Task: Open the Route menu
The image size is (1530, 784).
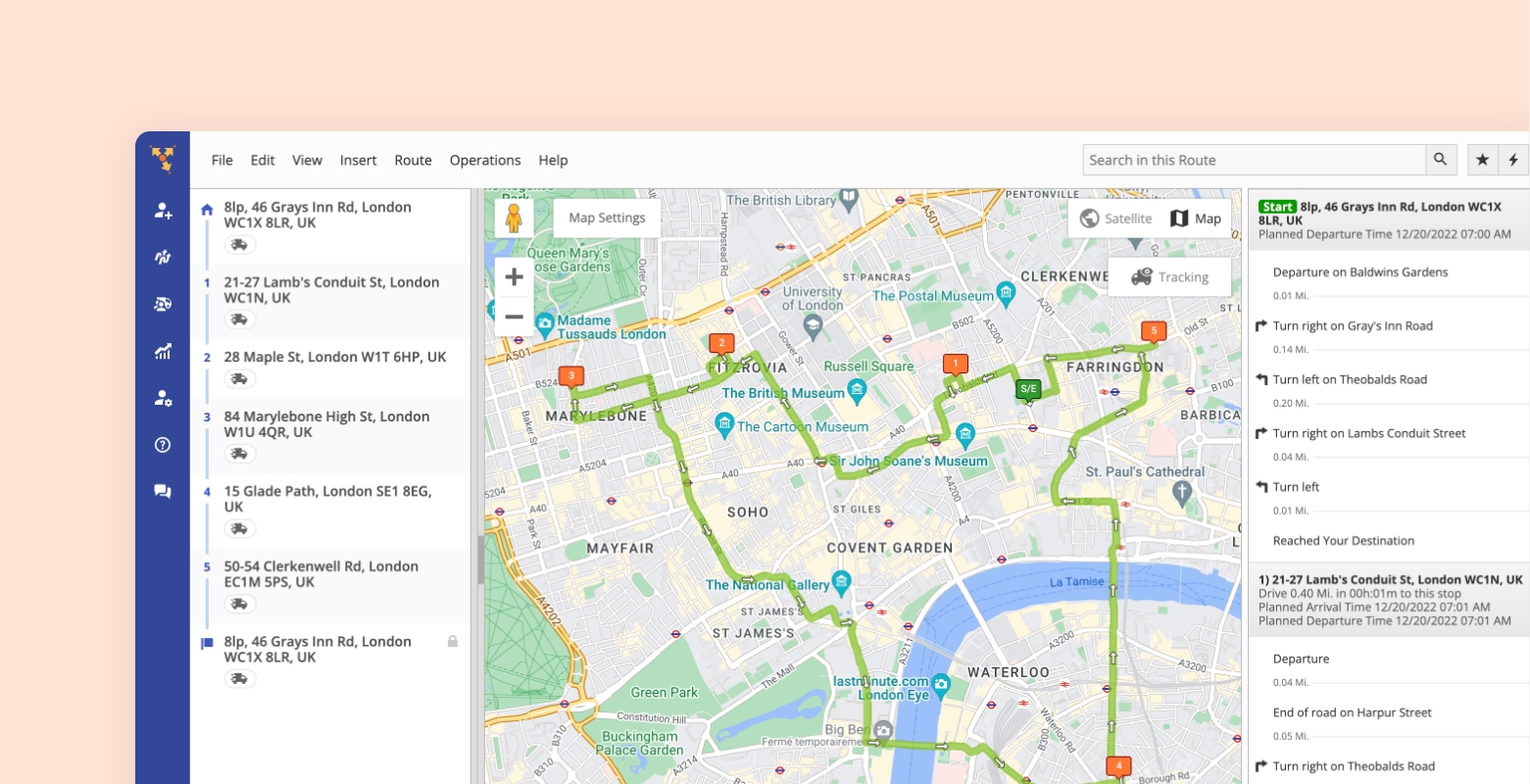Action: tap(413, 160)
